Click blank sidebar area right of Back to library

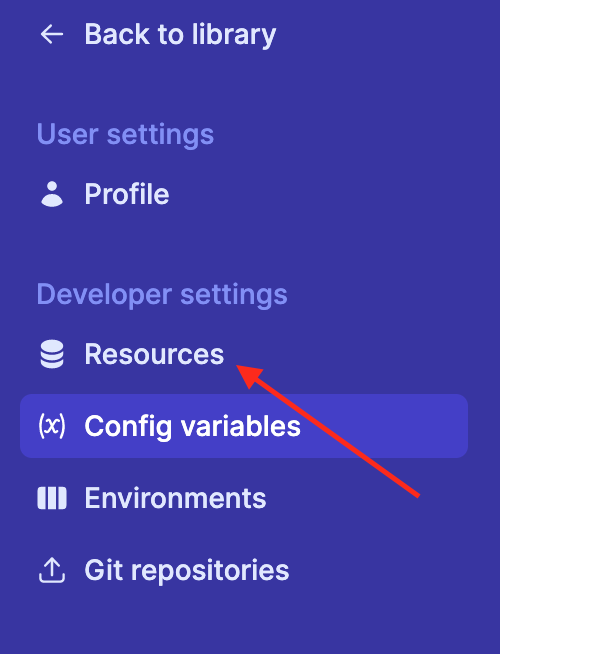coord(388,34)
